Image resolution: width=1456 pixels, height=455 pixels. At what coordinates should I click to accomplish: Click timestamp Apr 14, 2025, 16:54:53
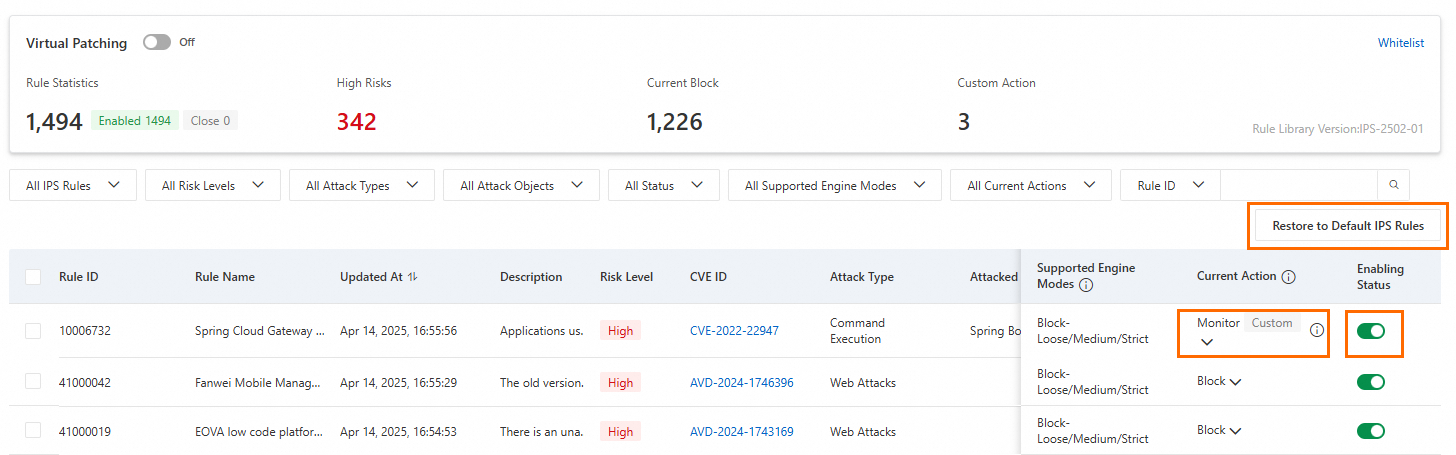(398, 432)
